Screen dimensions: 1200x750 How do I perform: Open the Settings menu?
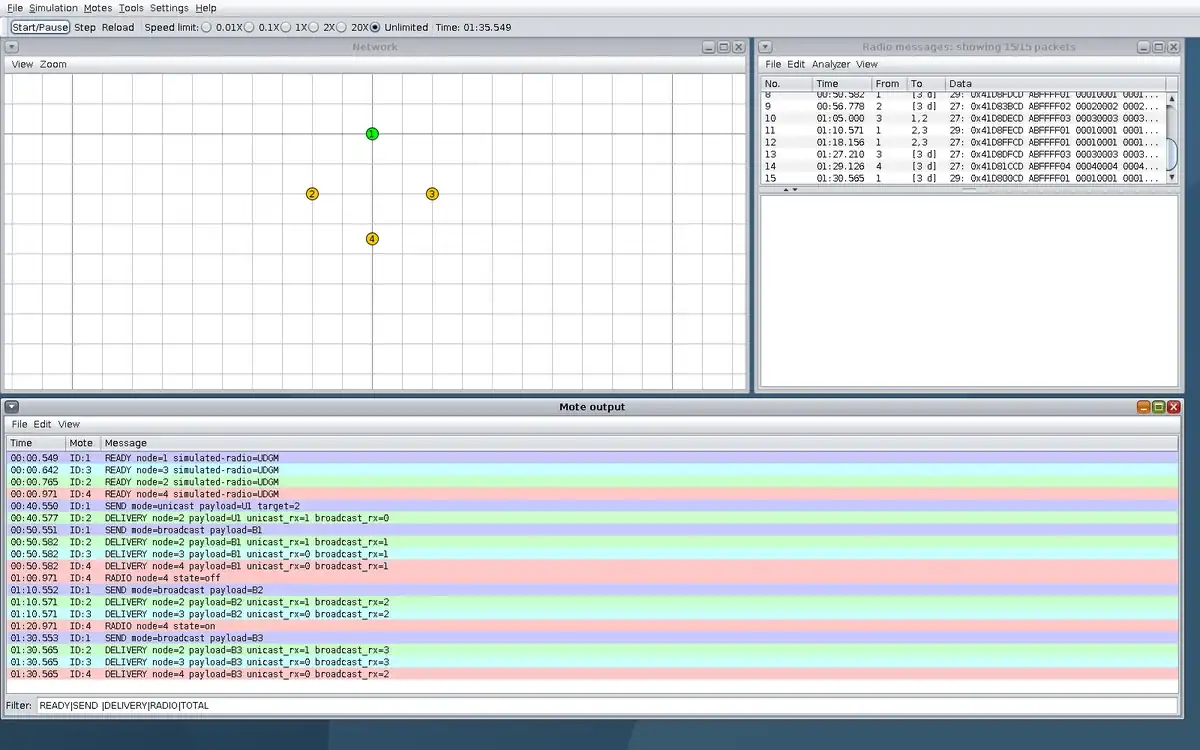tap(169, 8)
